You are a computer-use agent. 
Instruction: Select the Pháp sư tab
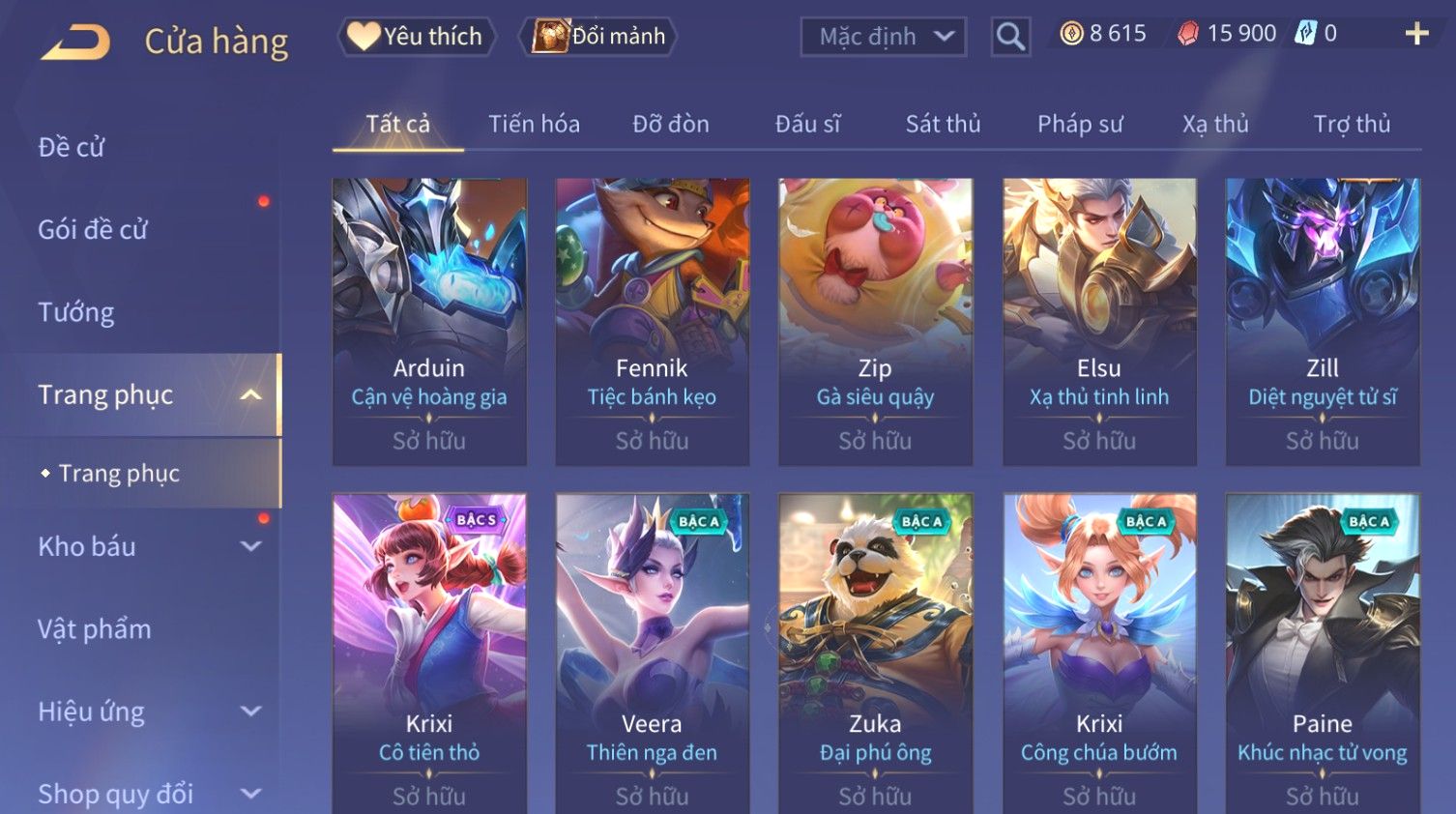[1080, 124]
